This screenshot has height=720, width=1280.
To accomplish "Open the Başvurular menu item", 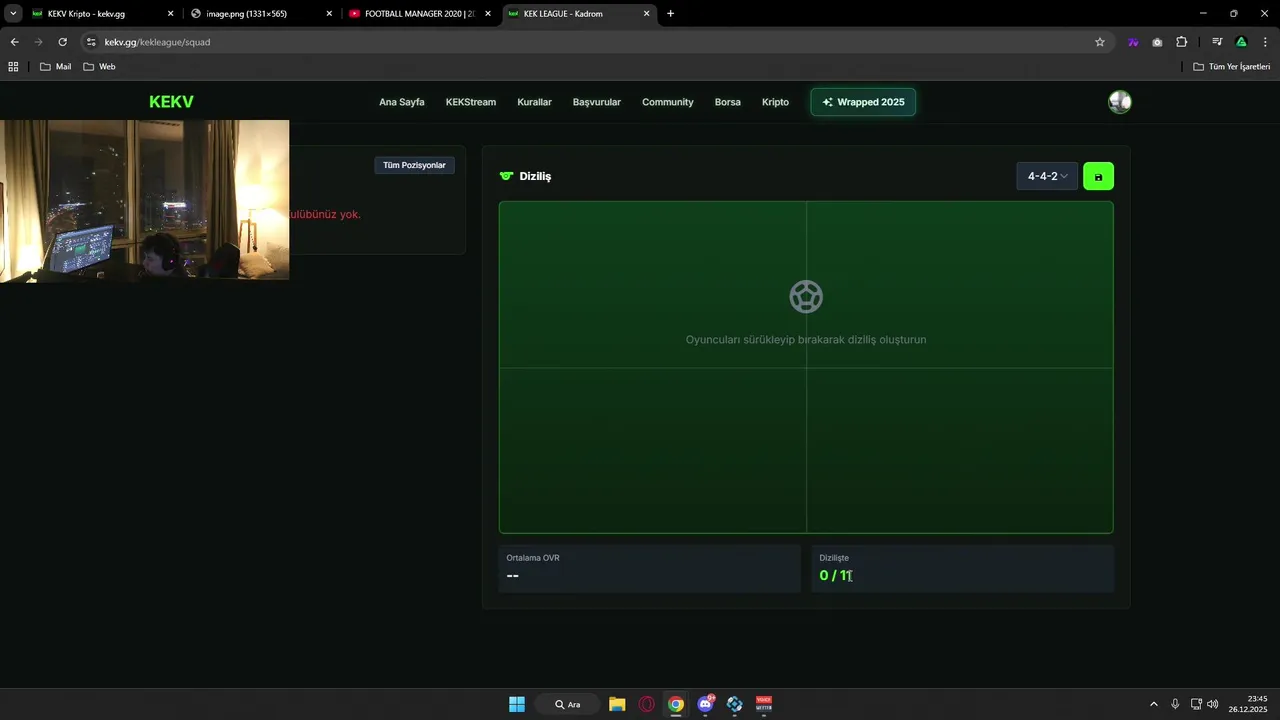I will [597, 102].
